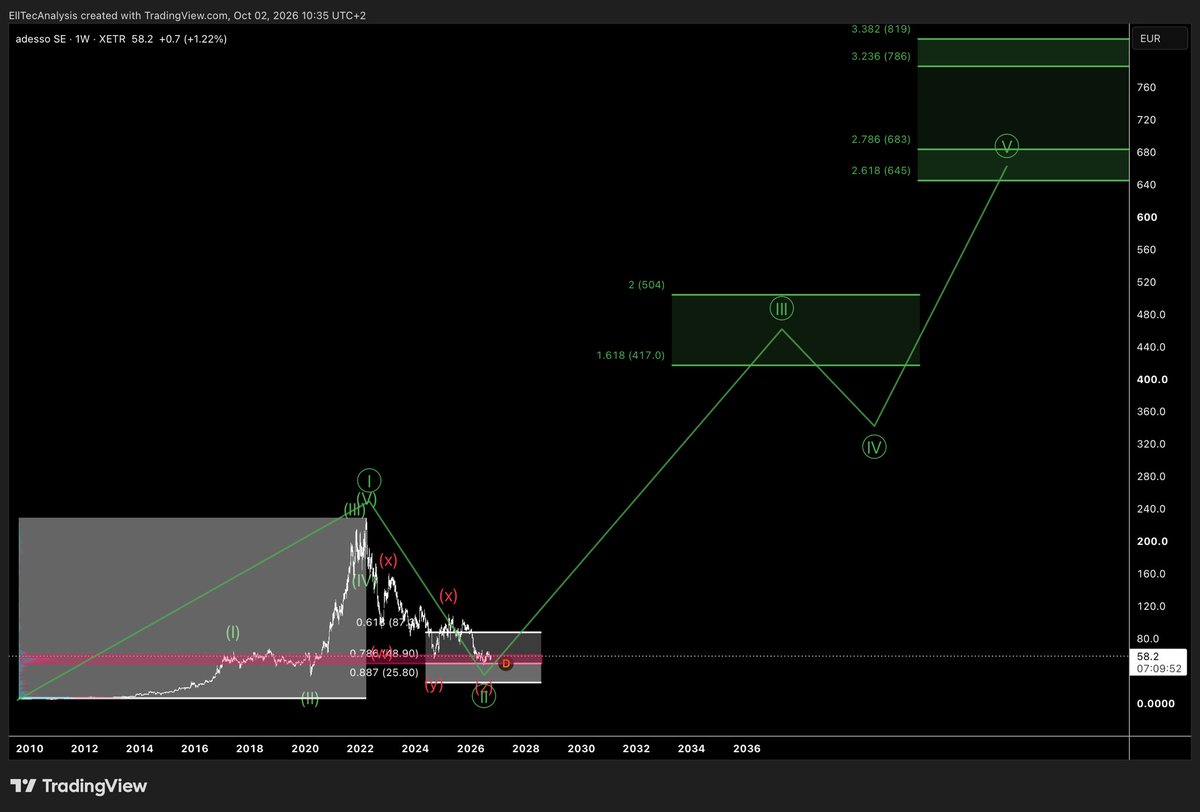Click the 3.236 (786) Fibonacci level label
Screen dimensions: 1200x812
(880, 57)
